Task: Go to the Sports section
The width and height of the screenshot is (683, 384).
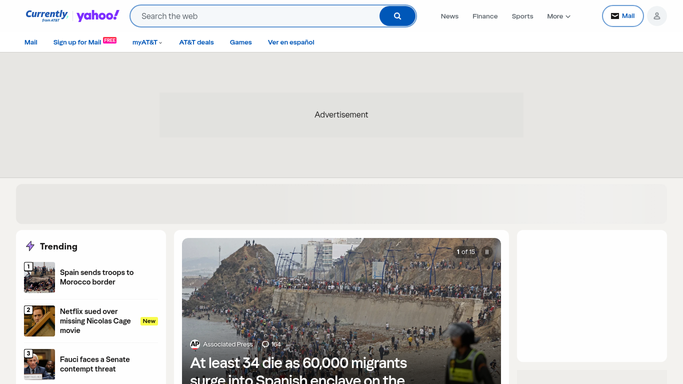Action: (x=522, y=16)
